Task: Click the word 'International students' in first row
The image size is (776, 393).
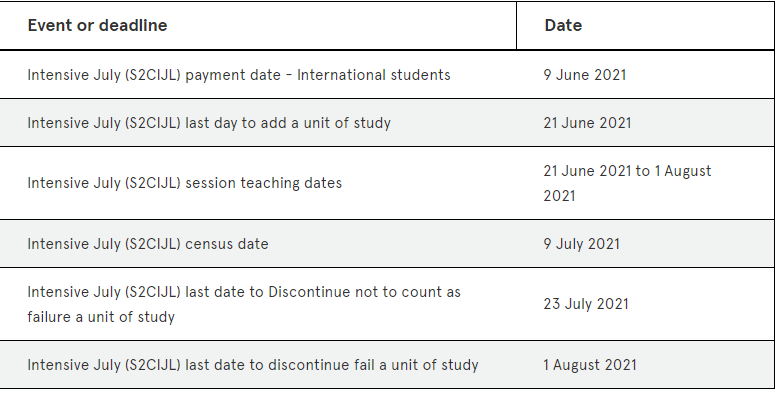Action: tap(374, 75)
